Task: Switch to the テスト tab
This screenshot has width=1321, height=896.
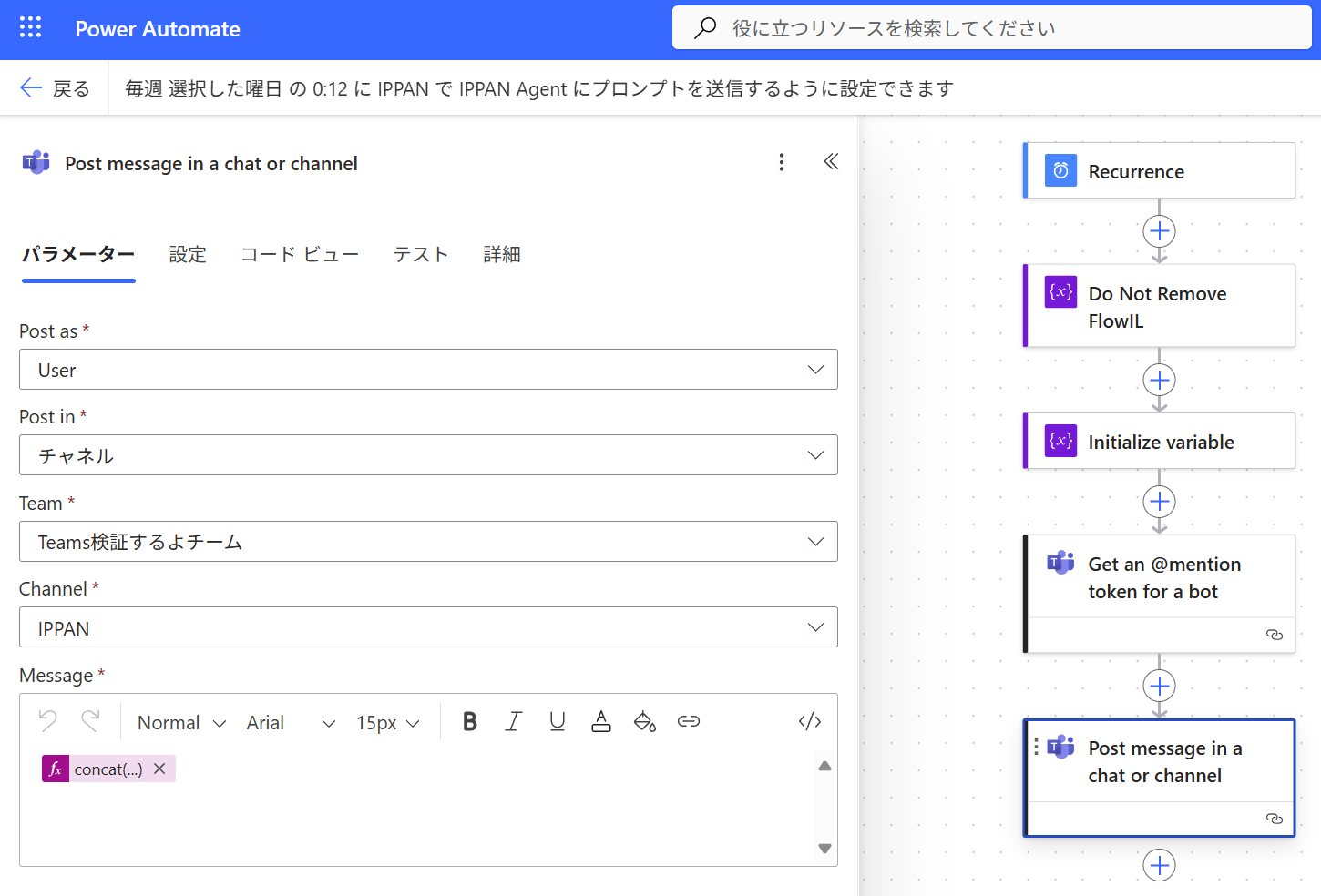Action: 421,254
